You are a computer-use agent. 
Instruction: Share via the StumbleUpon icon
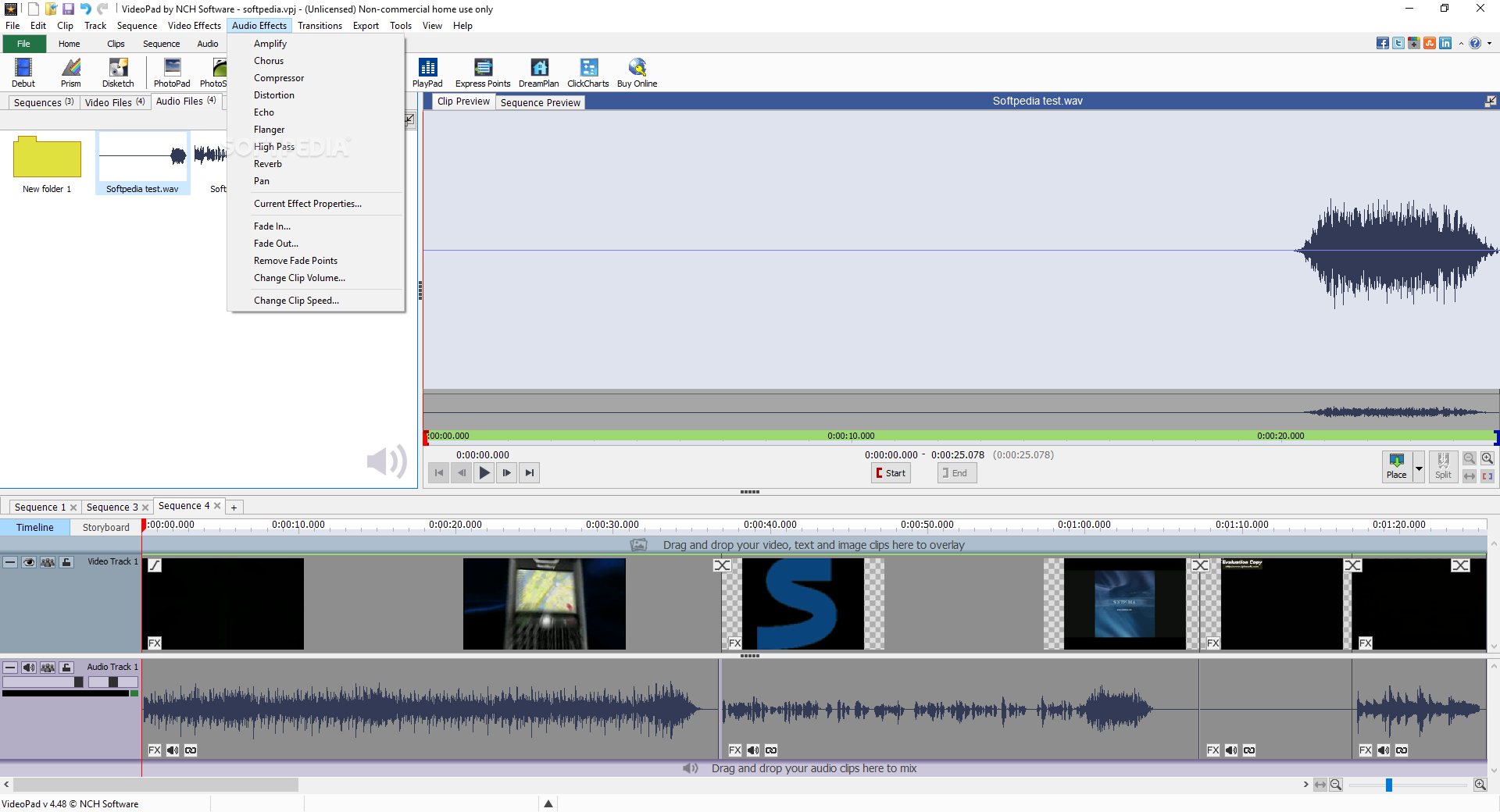click(1430, 44)
